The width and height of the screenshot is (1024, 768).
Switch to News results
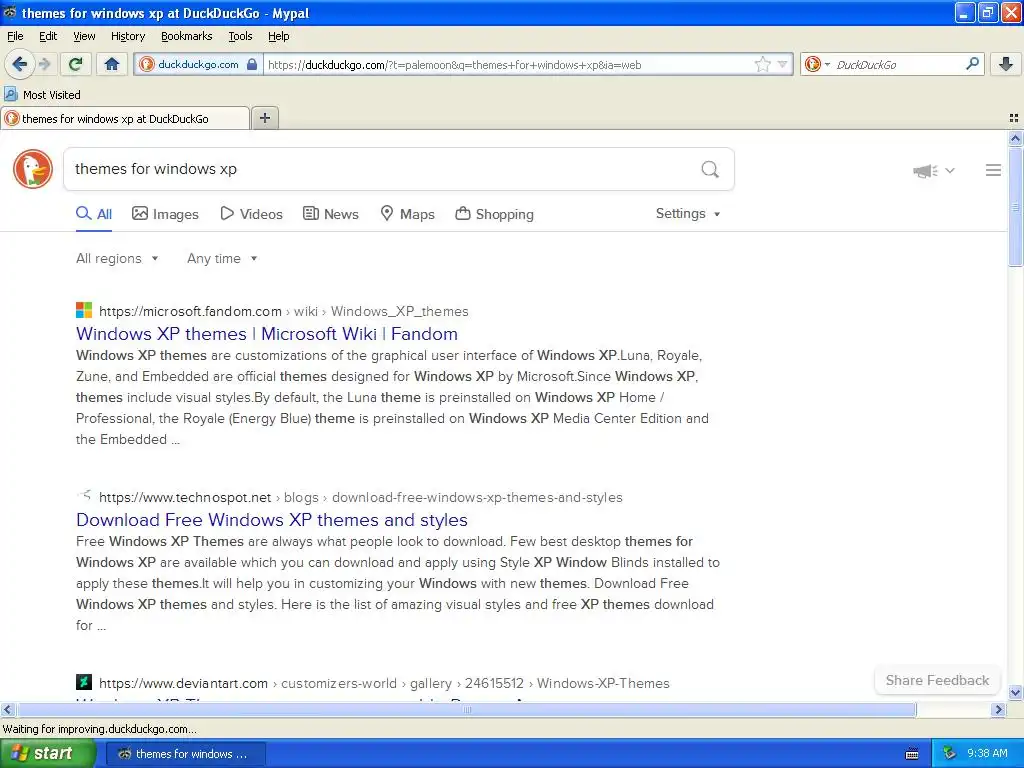tap(330, 214)
